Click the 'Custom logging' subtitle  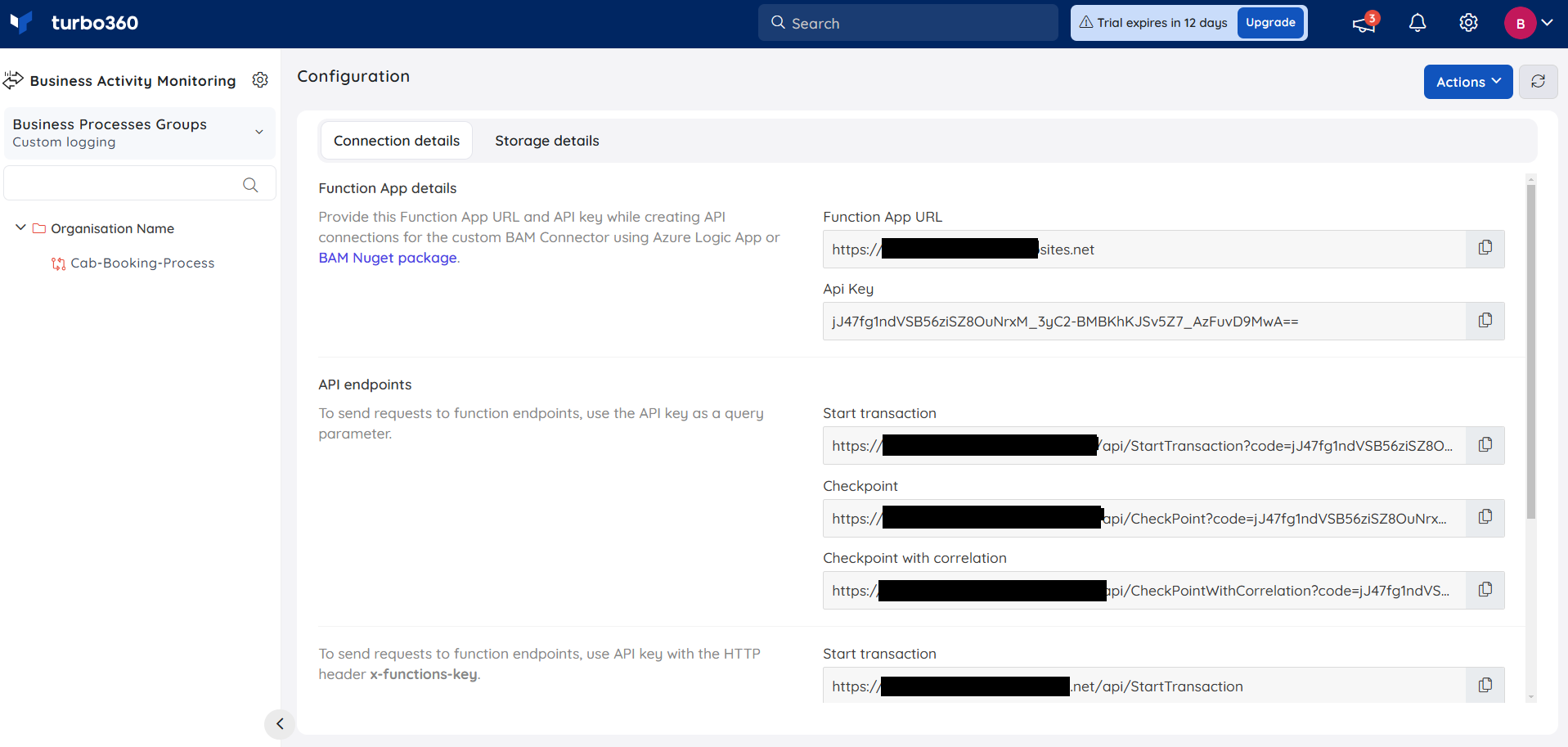pos(64,142)
